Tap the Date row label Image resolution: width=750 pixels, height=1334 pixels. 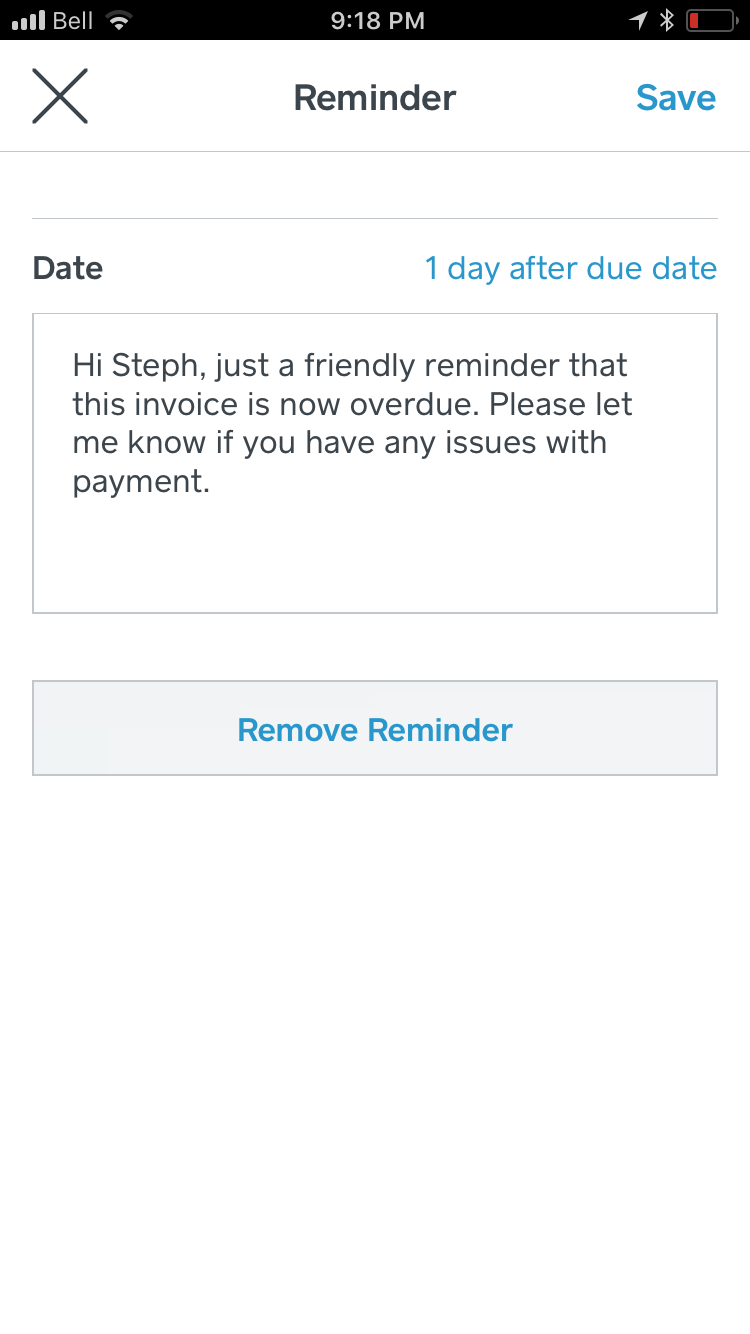(68, 268)
